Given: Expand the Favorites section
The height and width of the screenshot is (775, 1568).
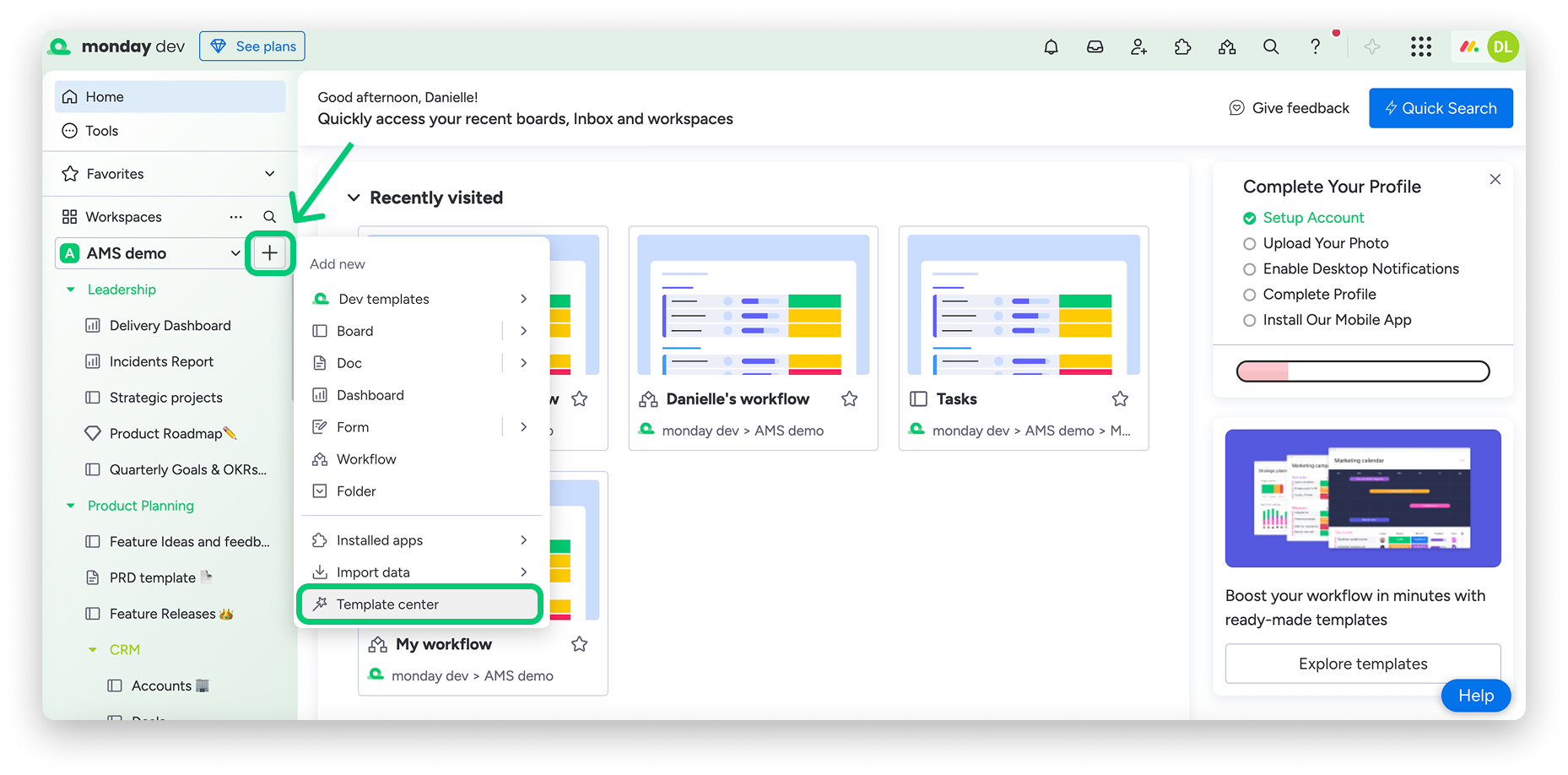Looking at the screenshot, I should [270, 174].
